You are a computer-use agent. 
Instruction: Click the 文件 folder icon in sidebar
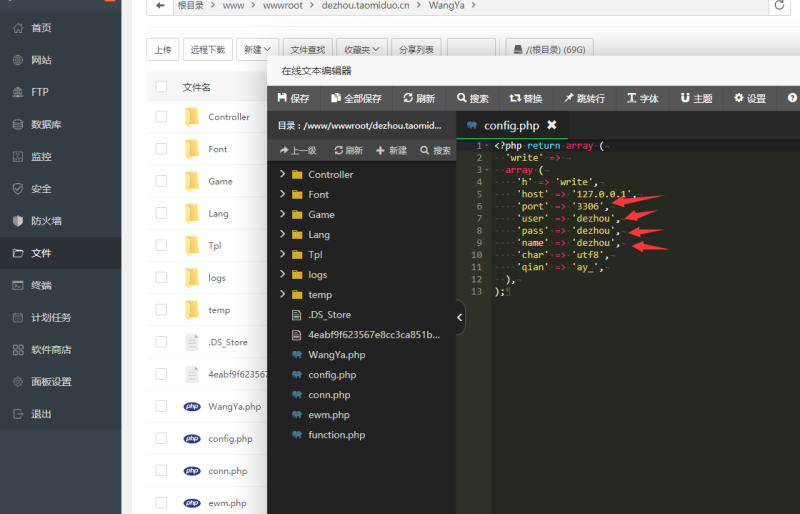coord(18,253)
